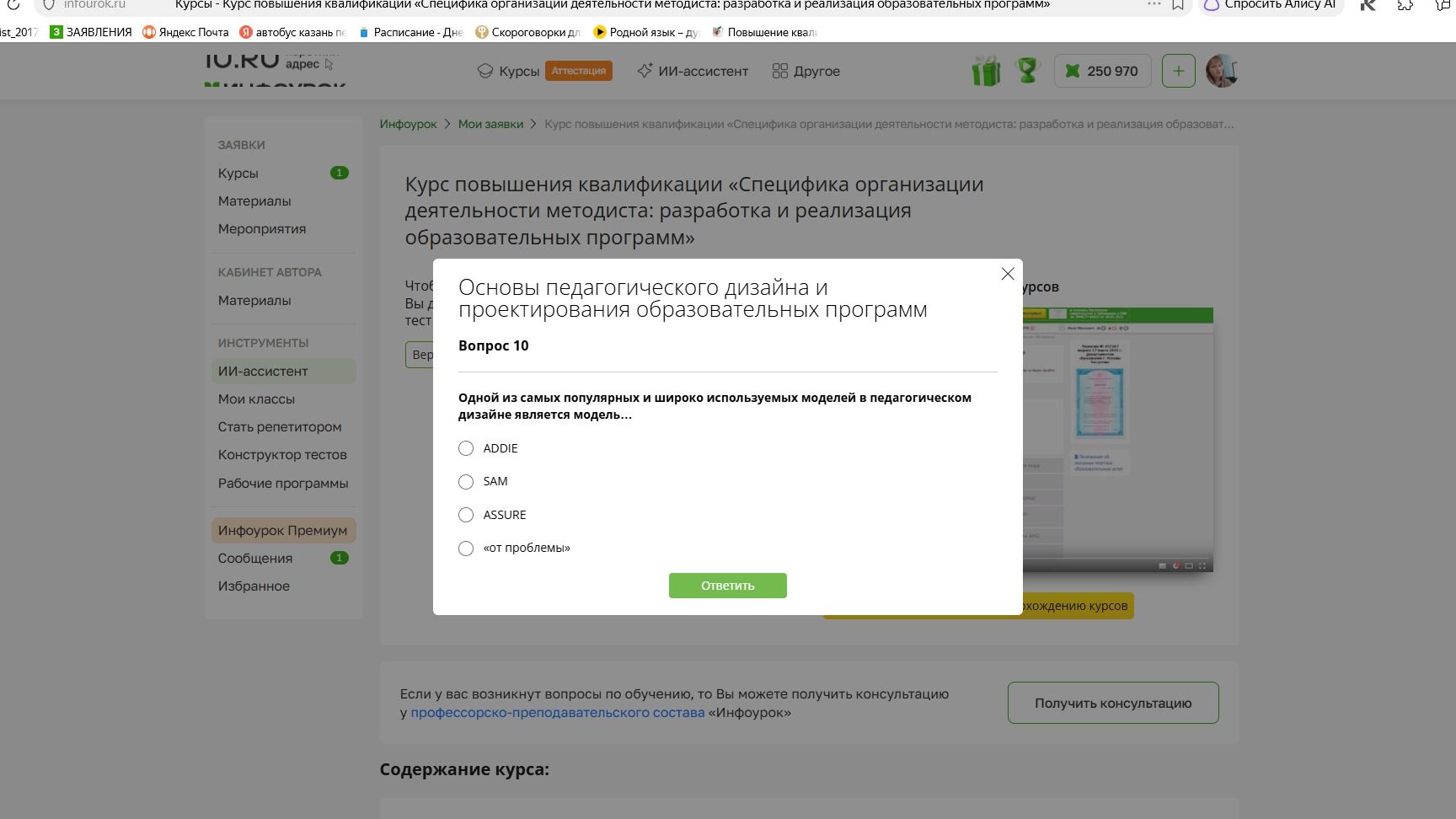
Task: Open the trophy achievements icon
Action: pyautogui.click(x=1028, y=70)
